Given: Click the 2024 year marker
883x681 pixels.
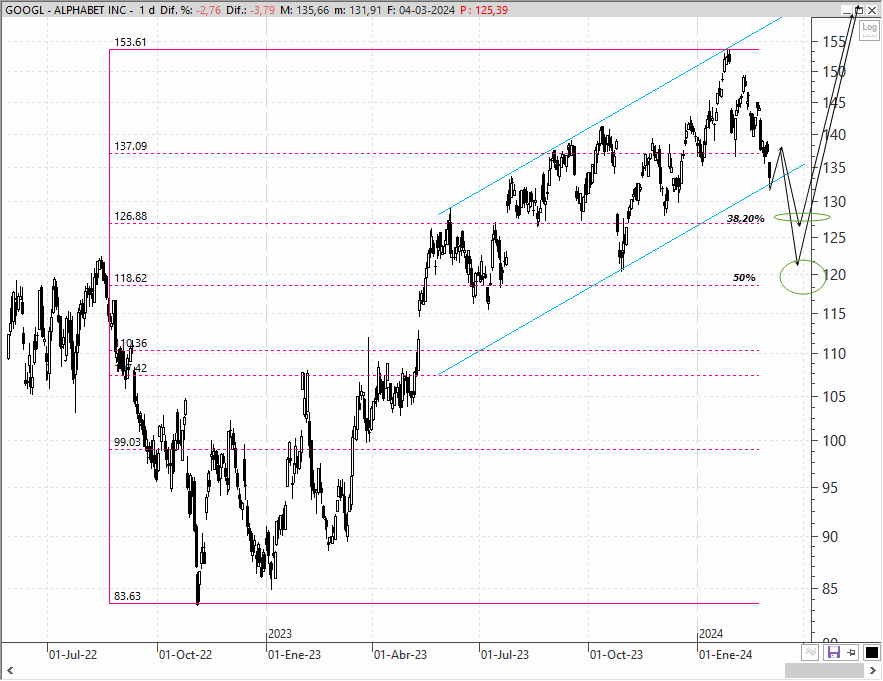Looking at the screenshot, I should (x=711, y=634).
